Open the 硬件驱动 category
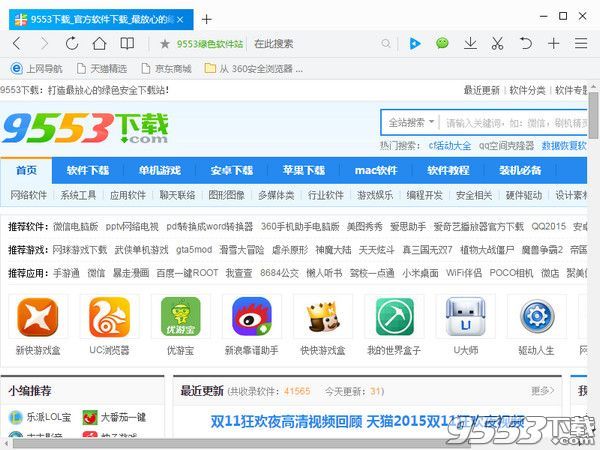Image resolution: width=600 pixels, height=450 pixels. (523, 195)
